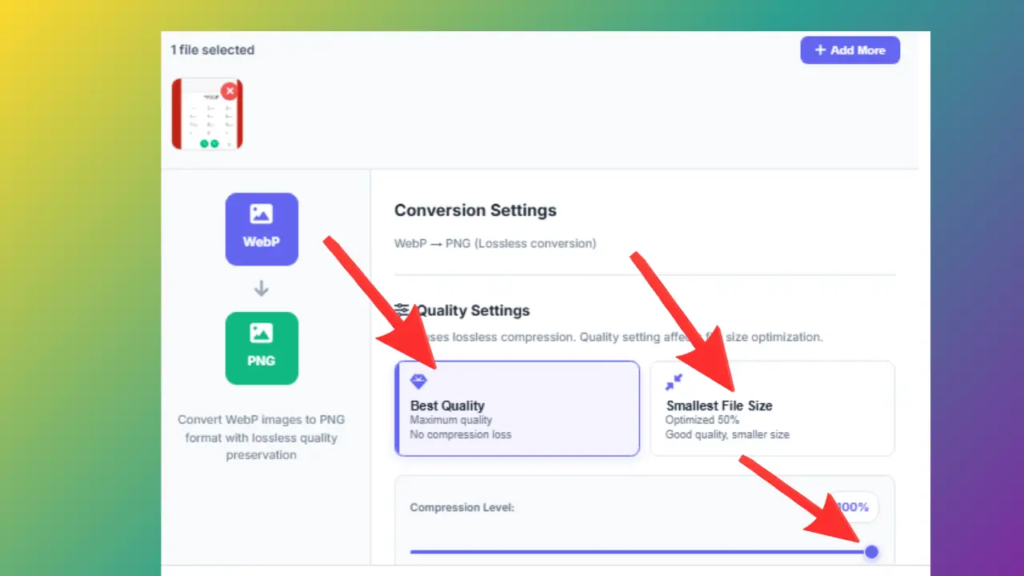Click the 'Convert WebP images to PNG' description
This screenshot has width=1024, height=576.
click(x=261, y=437)
